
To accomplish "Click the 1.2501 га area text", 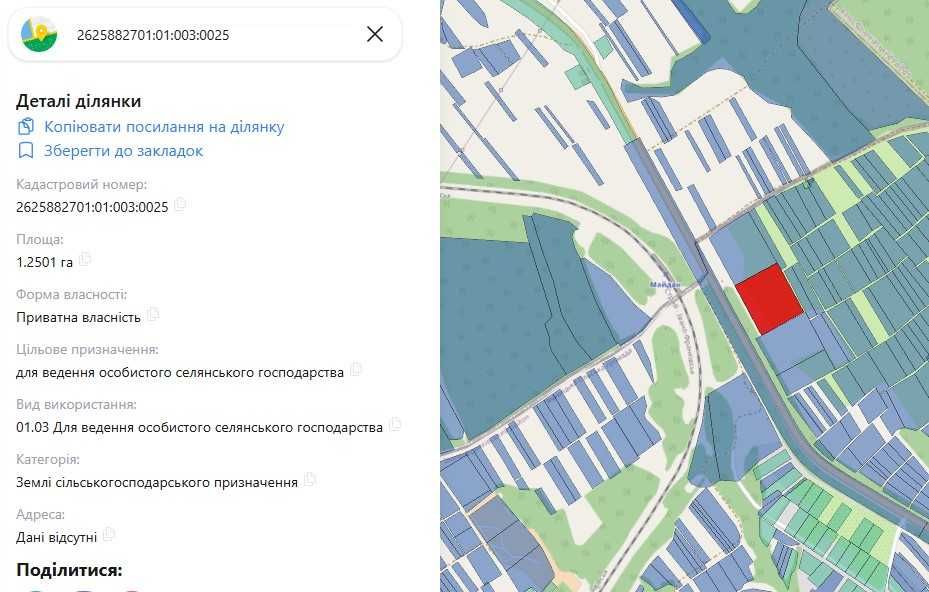I will tap(44, 262).
